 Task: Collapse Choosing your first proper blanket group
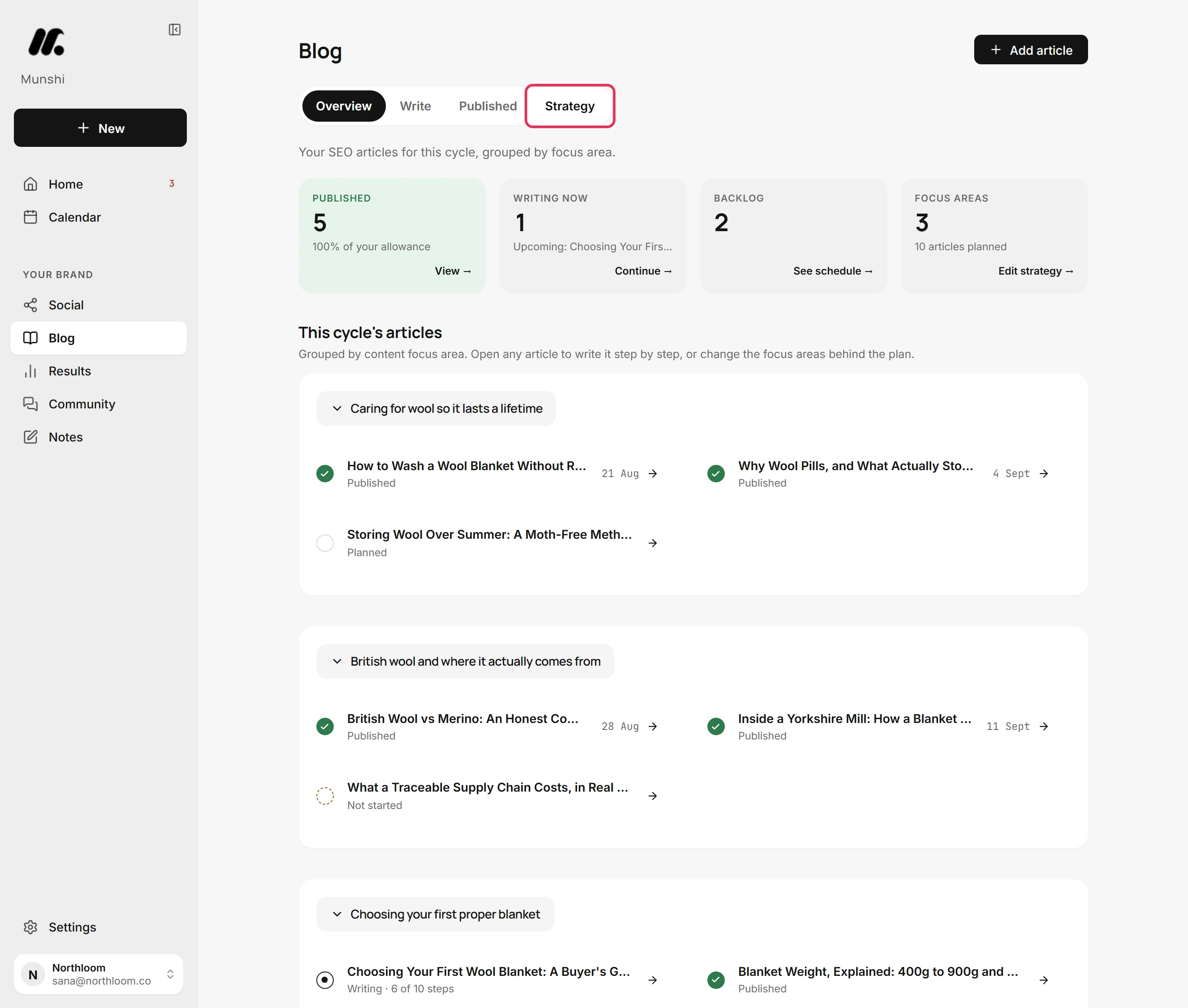435,914
